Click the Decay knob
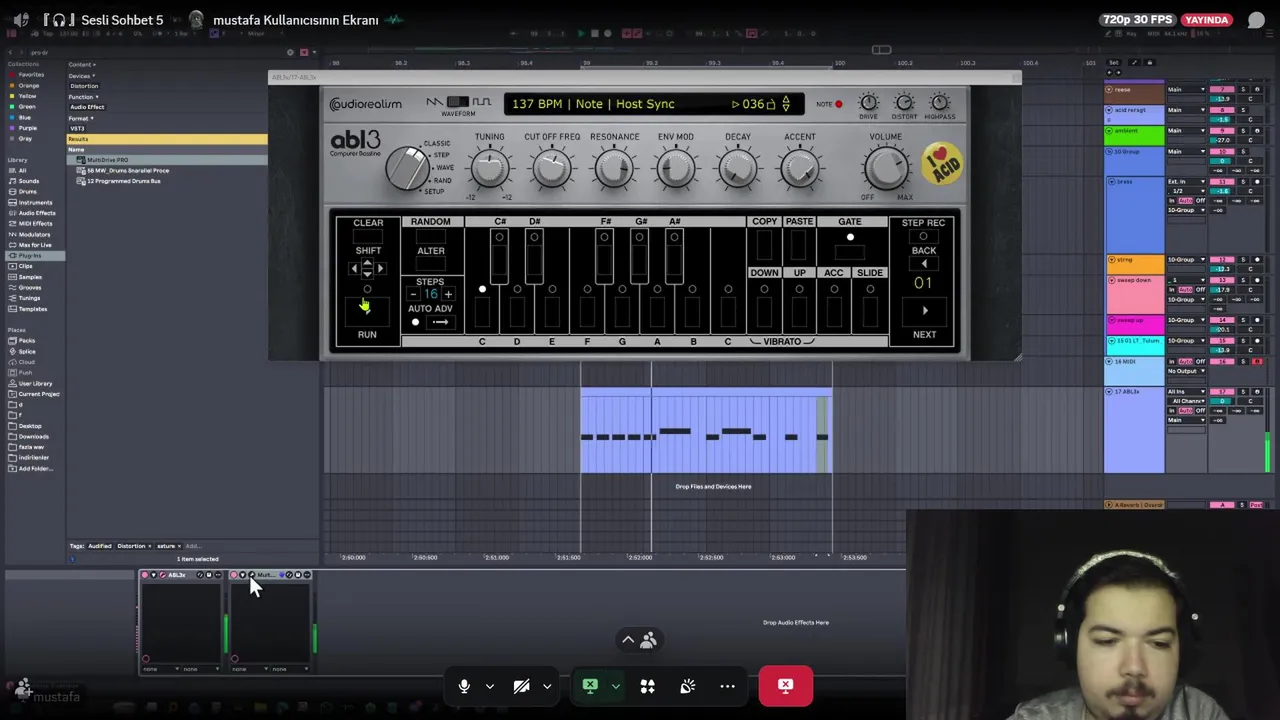1280x720 pixels. click(738, 169)
